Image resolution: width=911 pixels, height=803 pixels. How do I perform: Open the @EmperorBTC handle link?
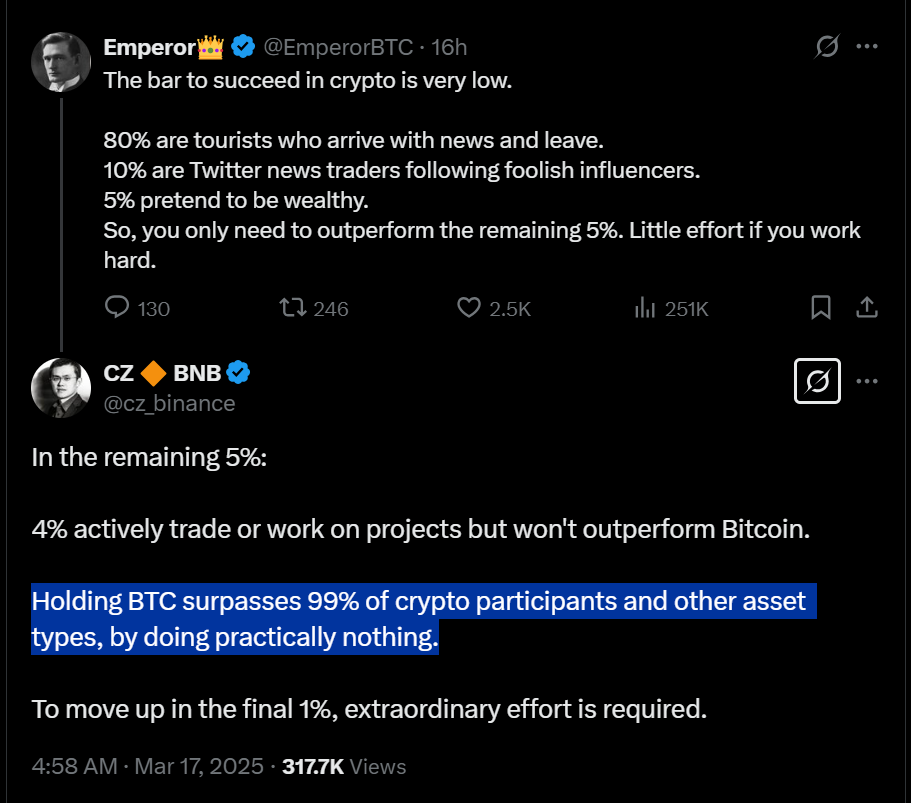point(340,47)
